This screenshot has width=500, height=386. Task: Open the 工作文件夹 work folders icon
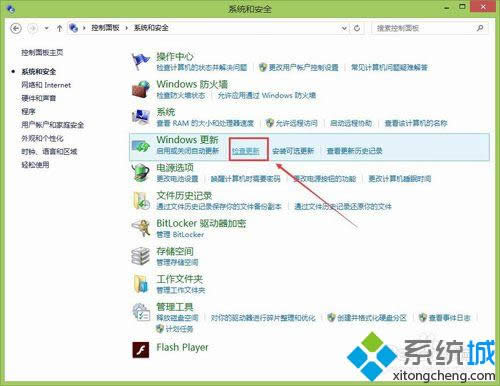click(141, 284)
